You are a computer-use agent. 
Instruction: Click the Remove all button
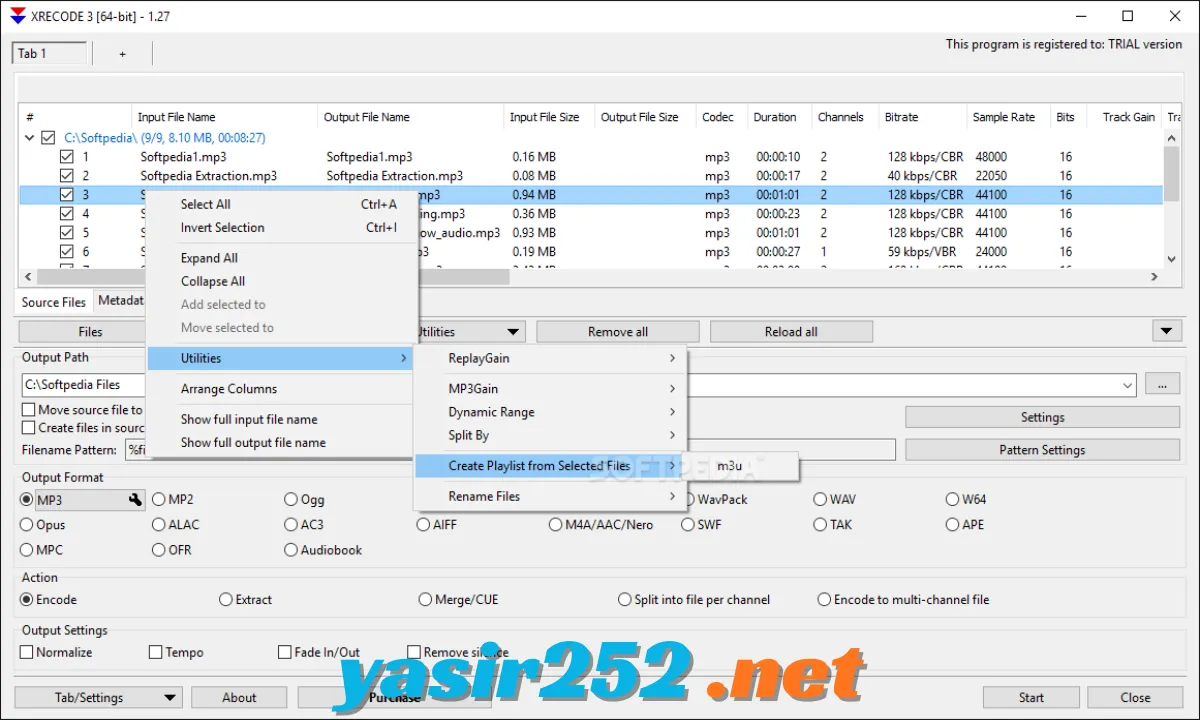pyautogui.click(x=618, y=332)
